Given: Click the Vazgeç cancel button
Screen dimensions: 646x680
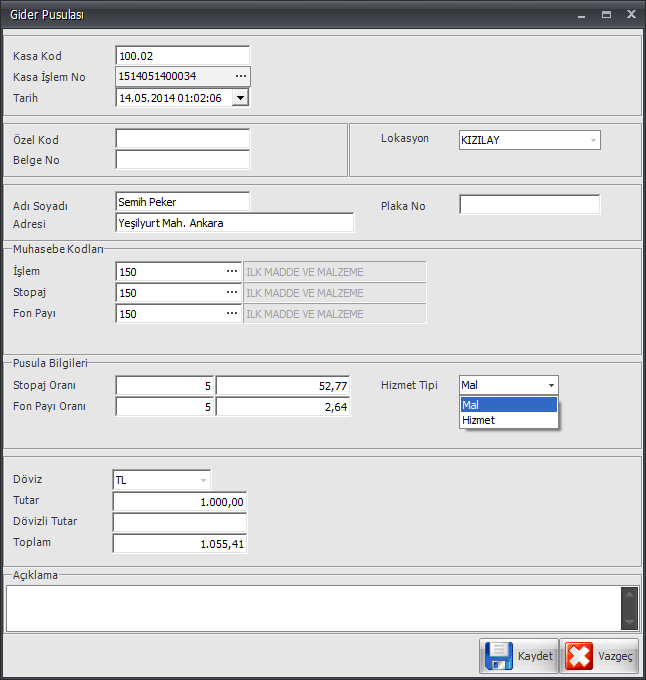Looking at the screenshot, I should coord(599,656).
